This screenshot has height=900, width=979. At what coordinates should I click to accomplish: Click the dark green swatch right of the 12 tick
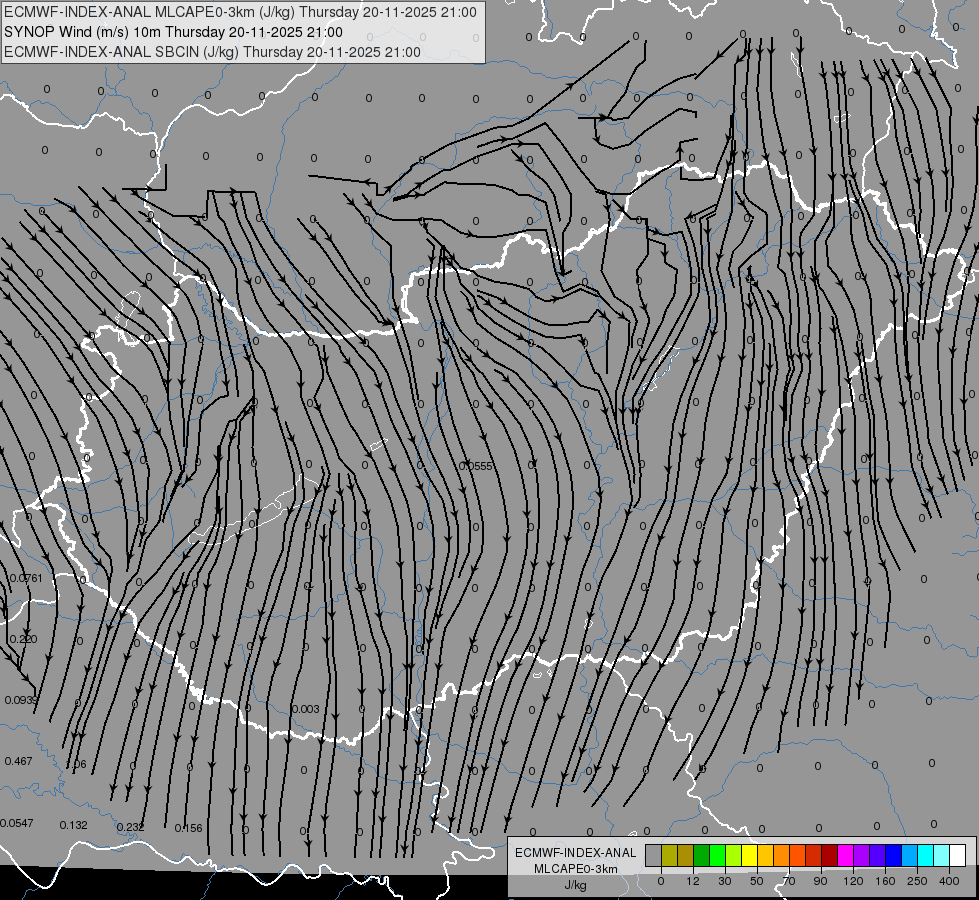coord(702,855)
